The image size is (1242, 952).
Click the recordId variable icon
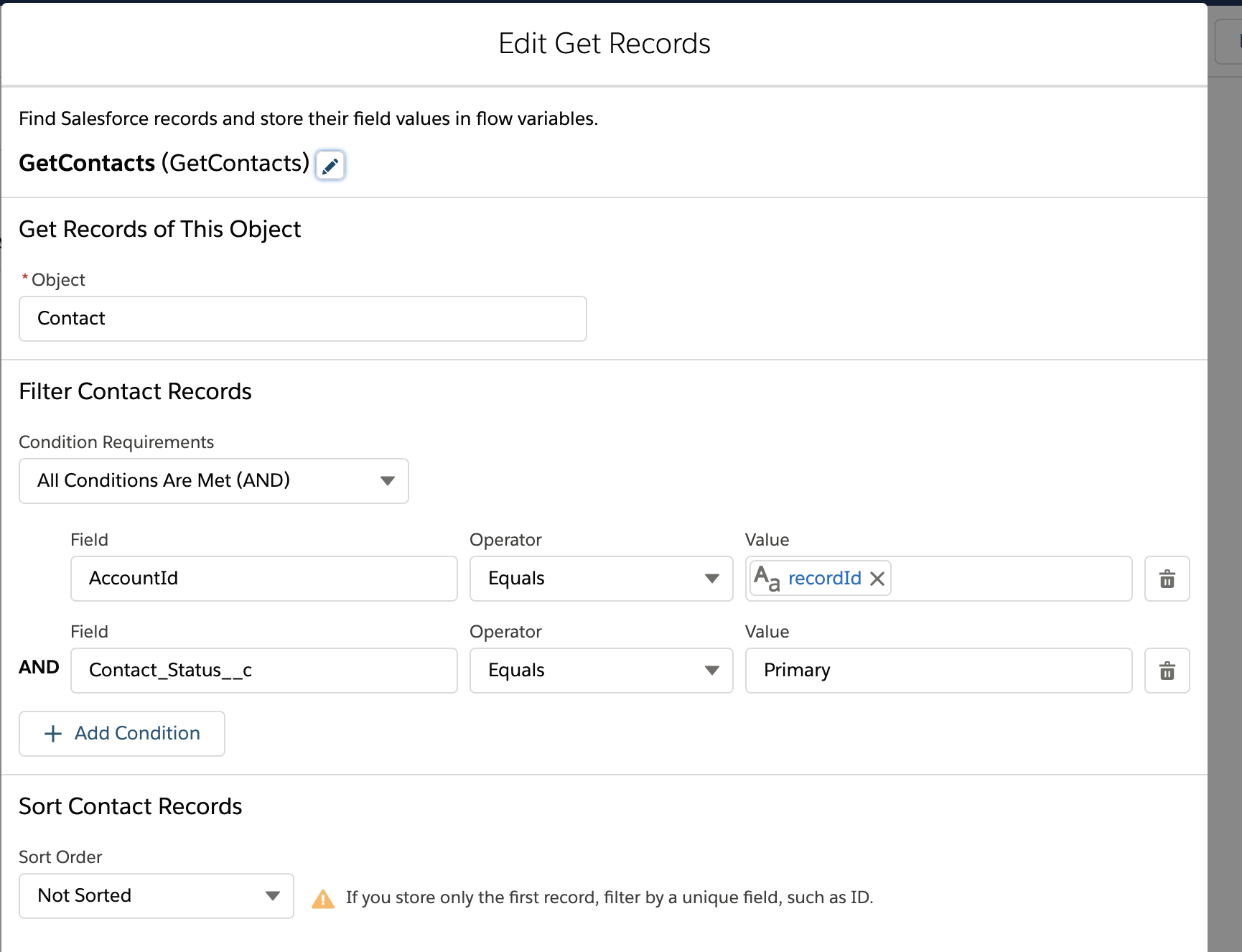[x=766, y=578]
